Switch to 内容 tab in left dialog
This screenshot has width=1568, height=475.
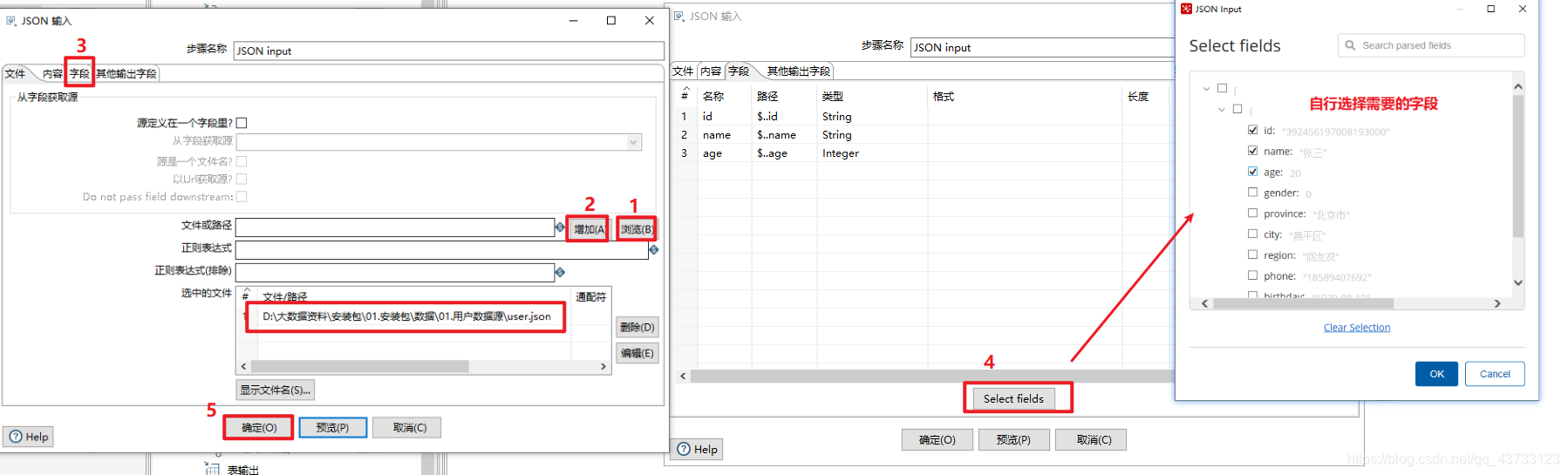52,74
